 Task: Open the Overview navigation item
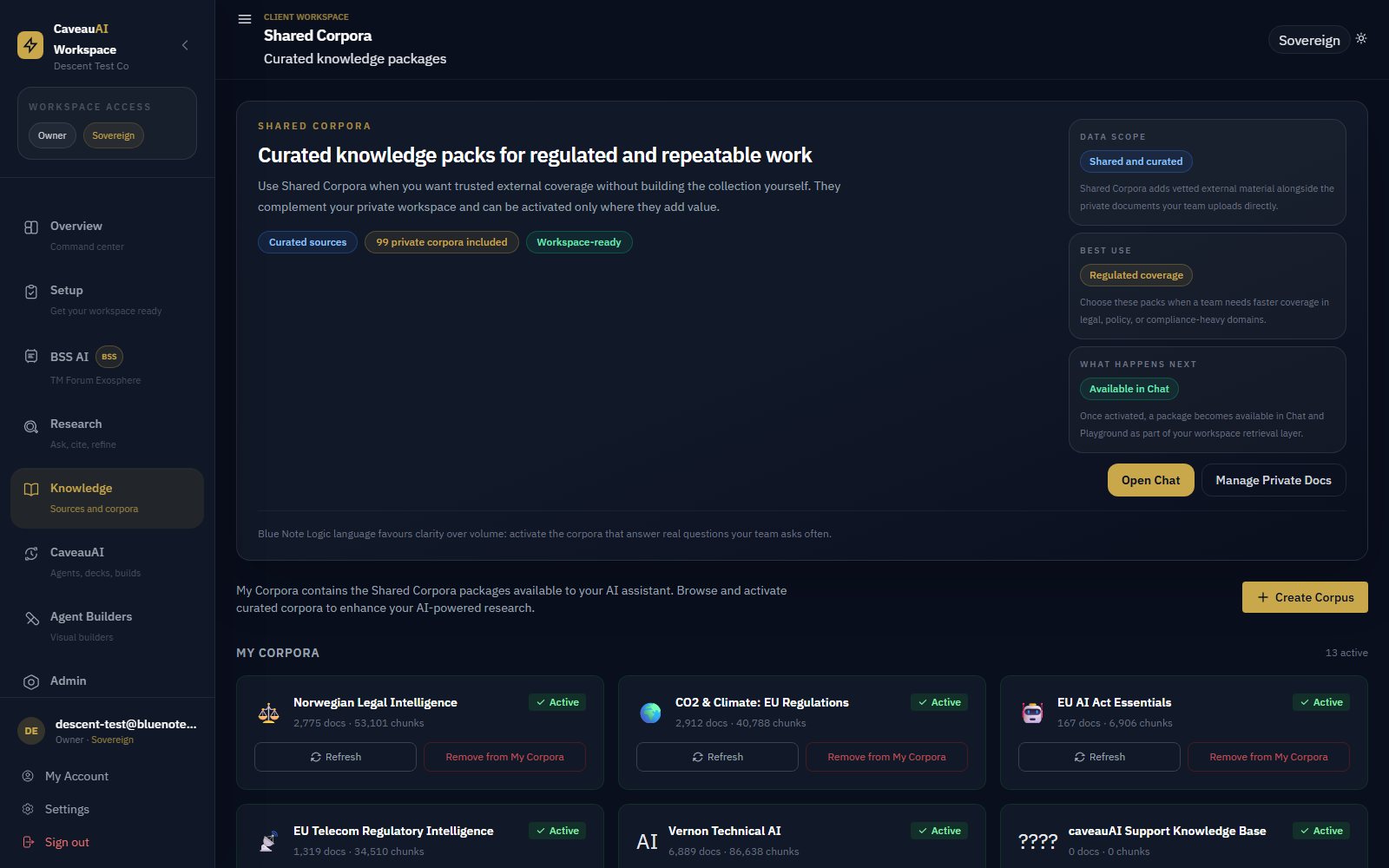pos(107,235)
